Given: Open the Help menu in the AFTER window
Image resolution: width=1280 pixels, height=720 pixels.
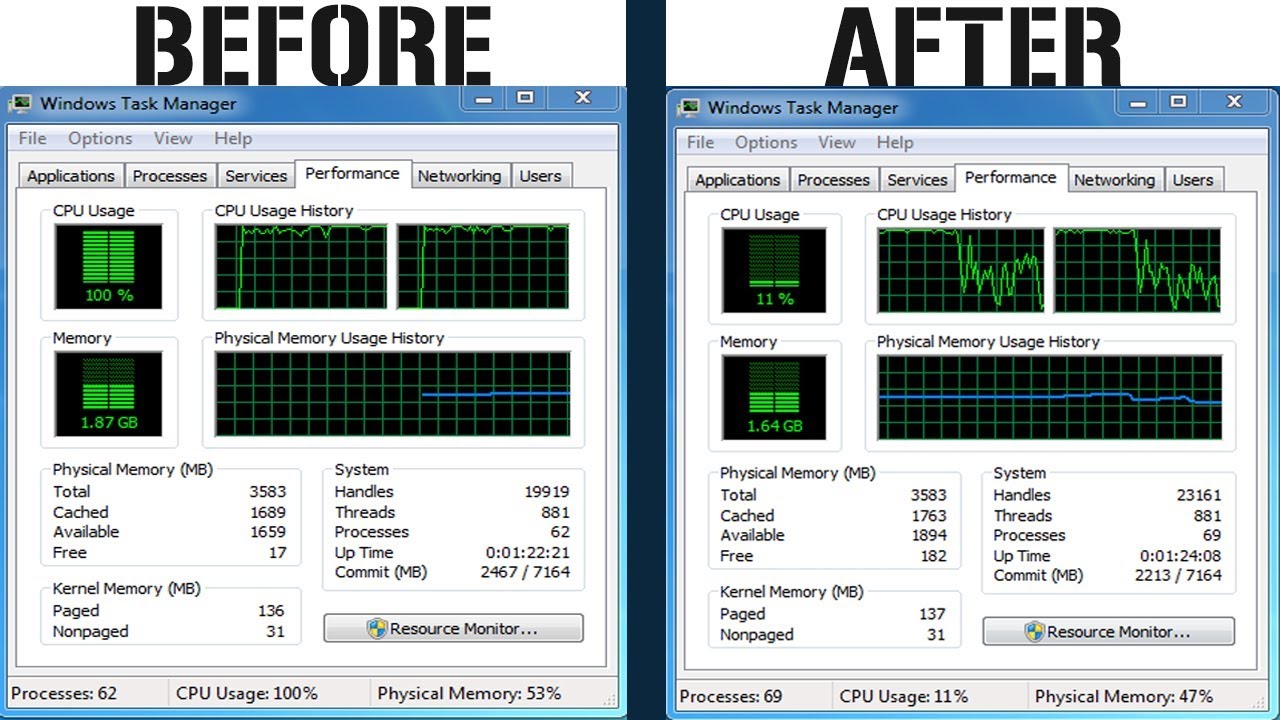Looking at the screenshot, I should 895,143.
